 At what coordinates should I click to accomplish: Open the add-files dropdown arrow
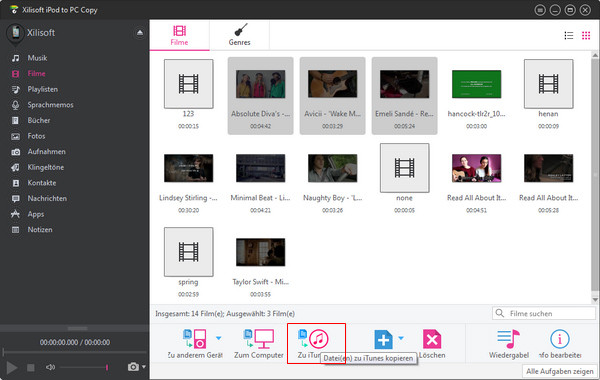pyautogui.click(x=401, y=338)
